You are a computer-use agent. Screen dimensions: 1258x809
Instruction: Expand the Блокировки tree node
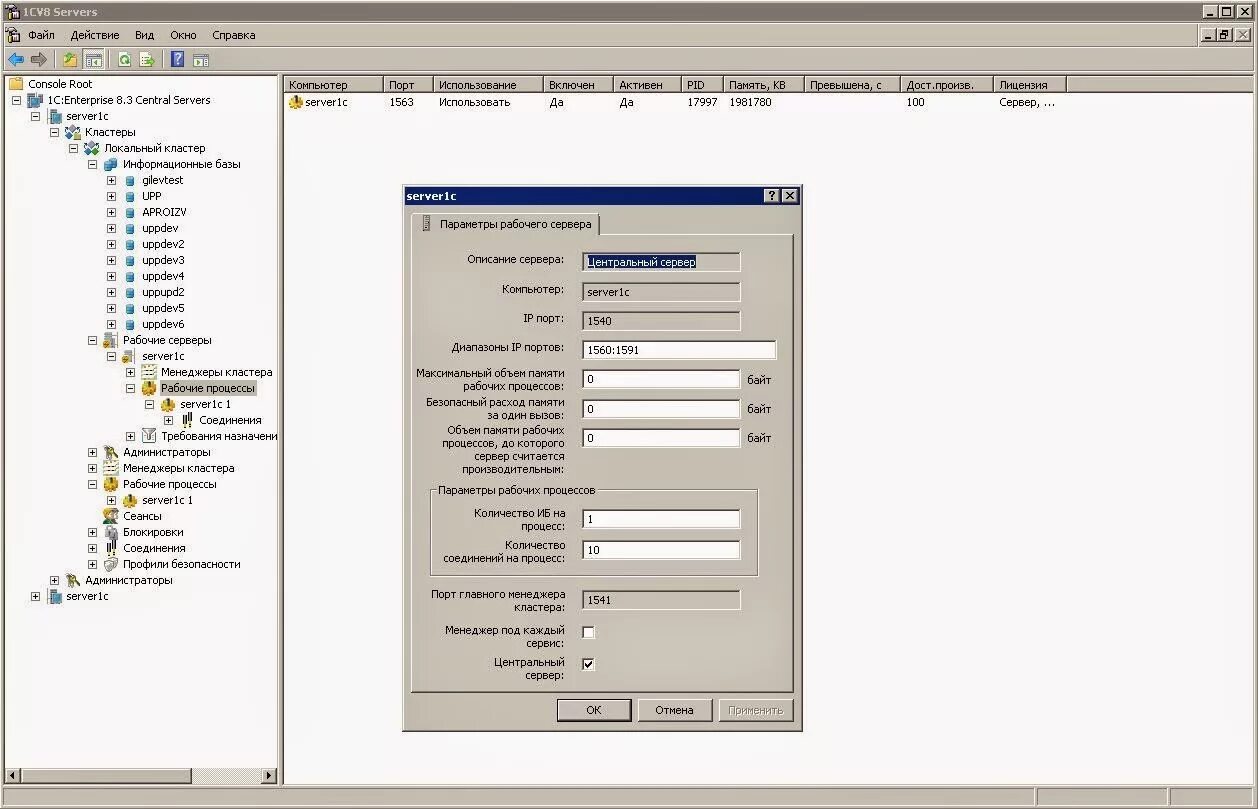tap(92, 532)
